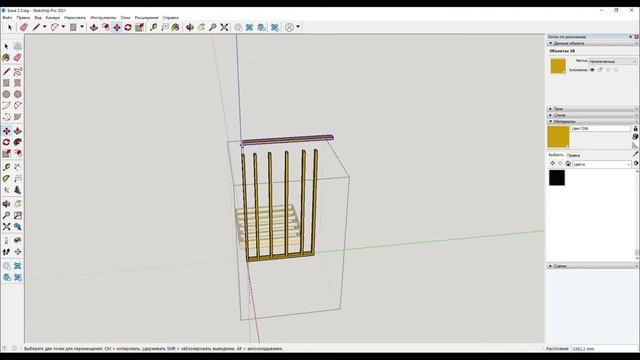Screen dimensions: 640x360
Task: Select the Text label tool in top toolbar
Action: pyautogui.click(x=165, y=27)
